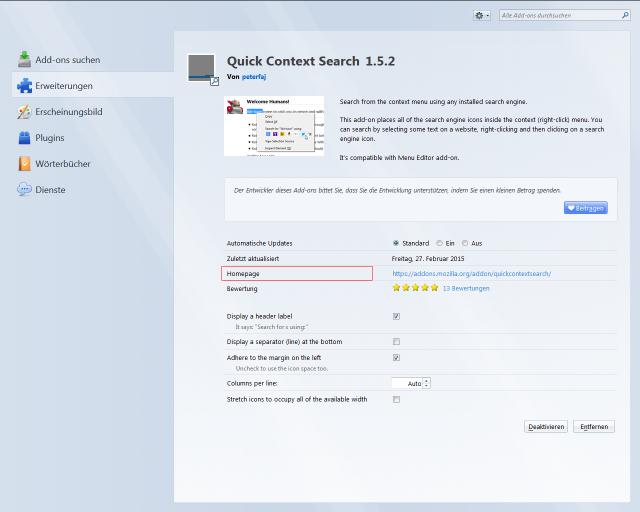Screen dimensions: 640x512
Task: Click the Bewertung label
Action: point(242,289)
